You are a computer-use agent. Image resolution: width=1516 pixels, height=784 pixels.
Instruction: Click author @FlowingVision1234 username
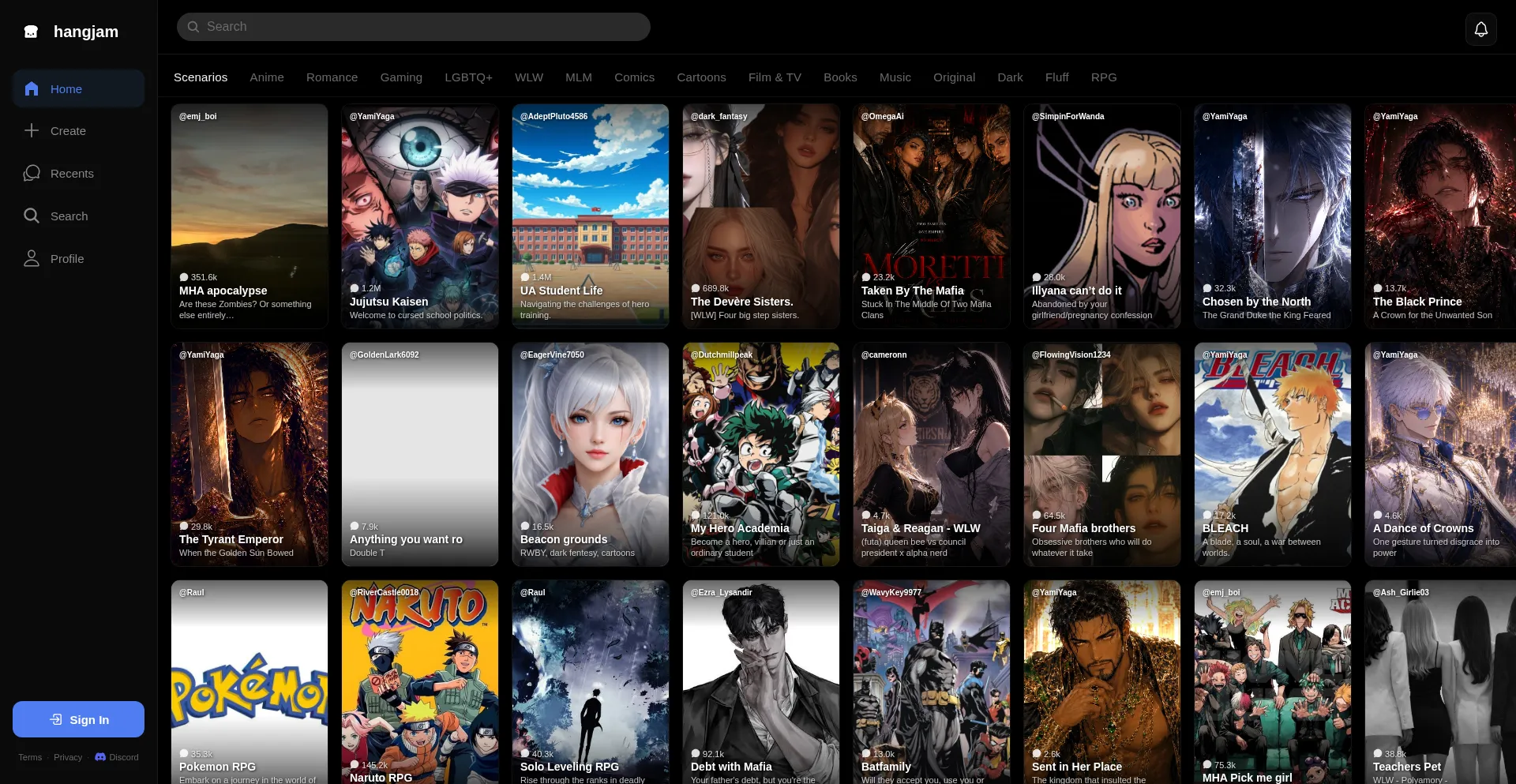[1071, 354]
